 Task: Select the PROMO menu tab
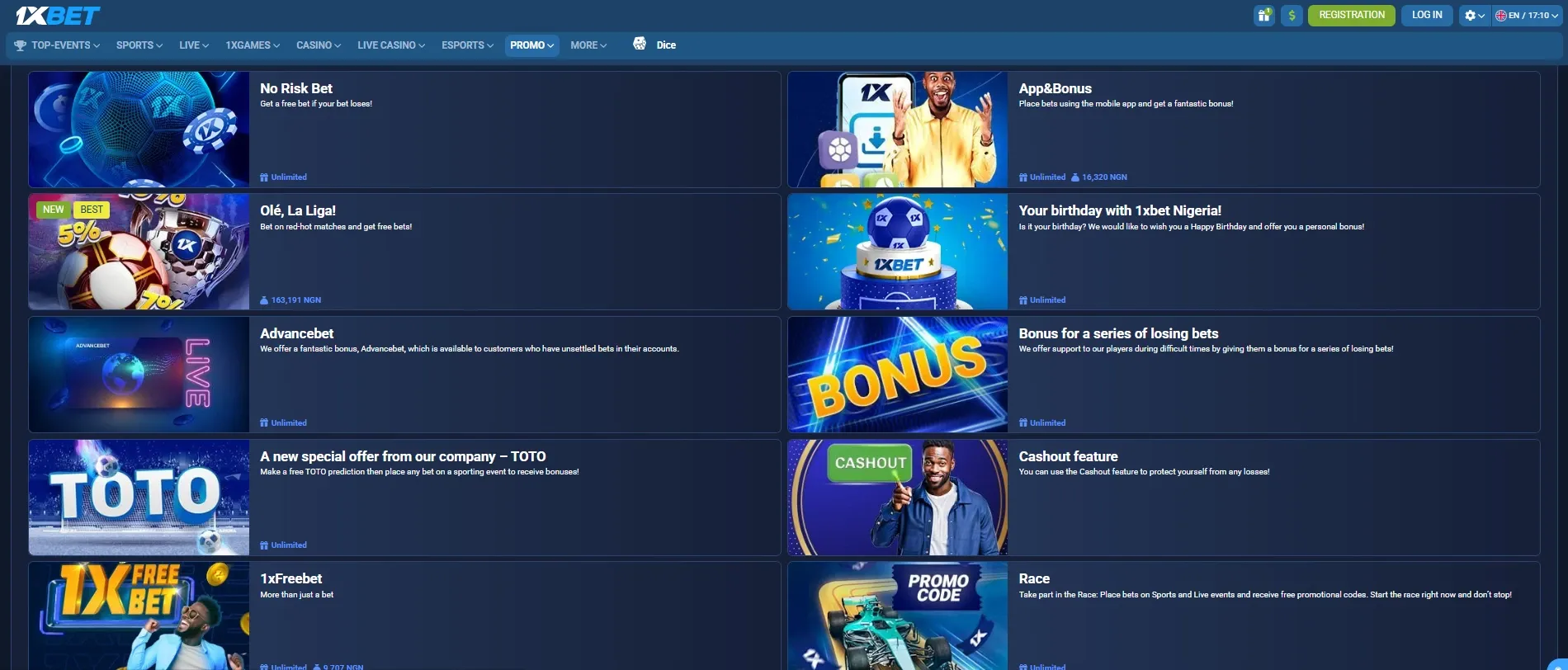(x=532, y=45)
